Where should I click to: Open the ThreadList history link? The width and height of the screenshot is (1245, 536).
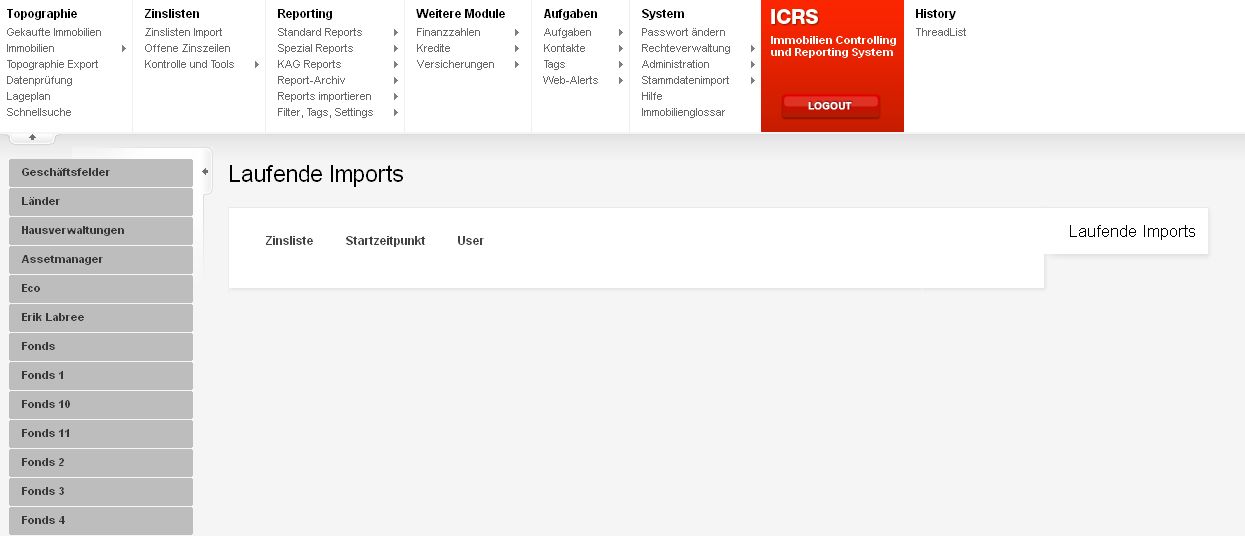point(940,32)
